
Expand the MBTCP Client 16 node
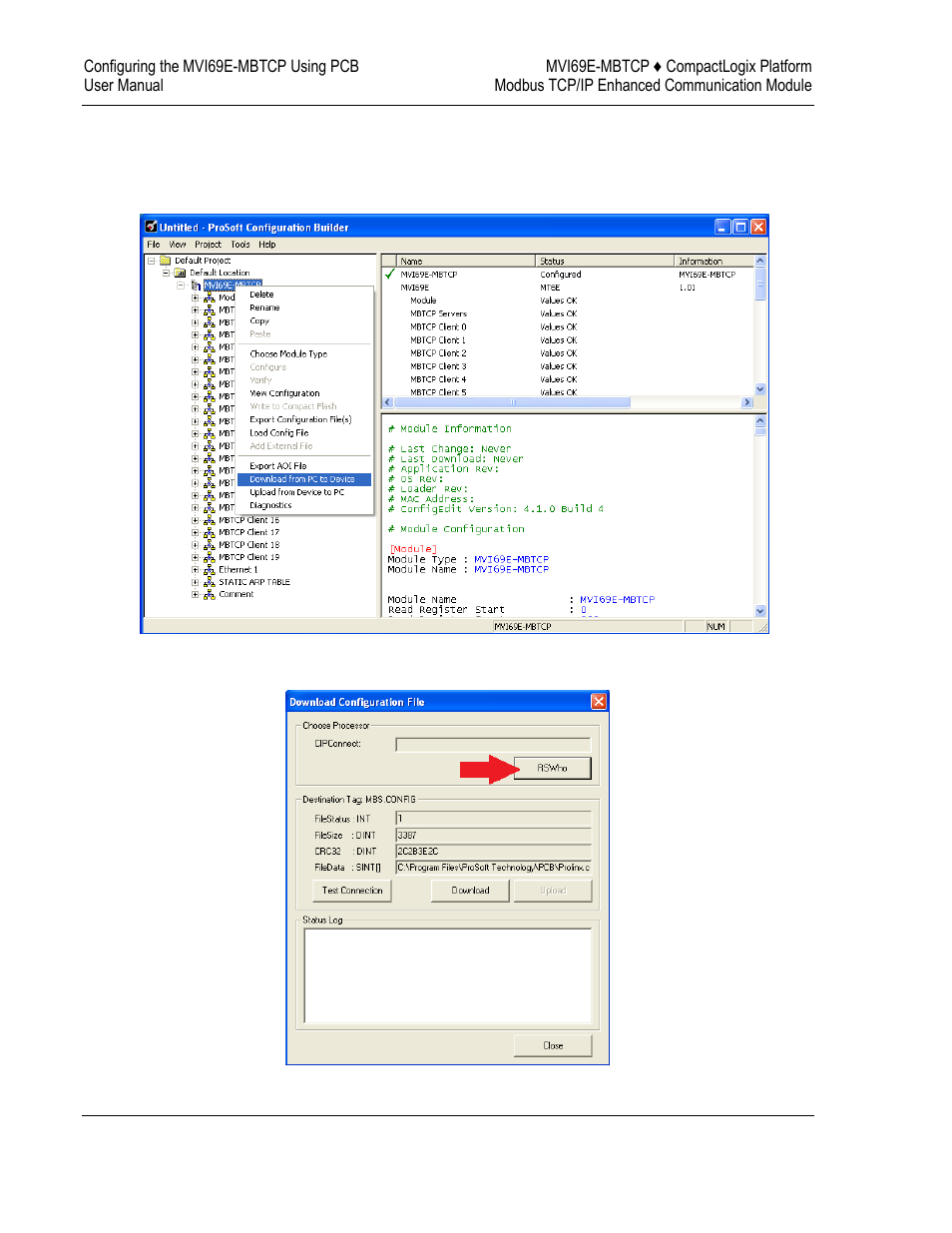click(196, 521)
